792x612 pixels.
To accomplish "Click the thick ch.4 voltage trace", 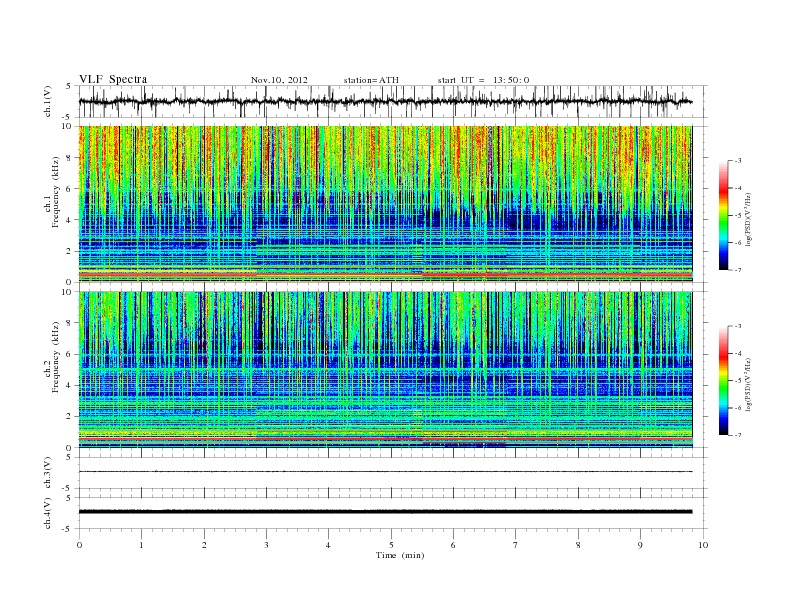I will coord(385,512).
